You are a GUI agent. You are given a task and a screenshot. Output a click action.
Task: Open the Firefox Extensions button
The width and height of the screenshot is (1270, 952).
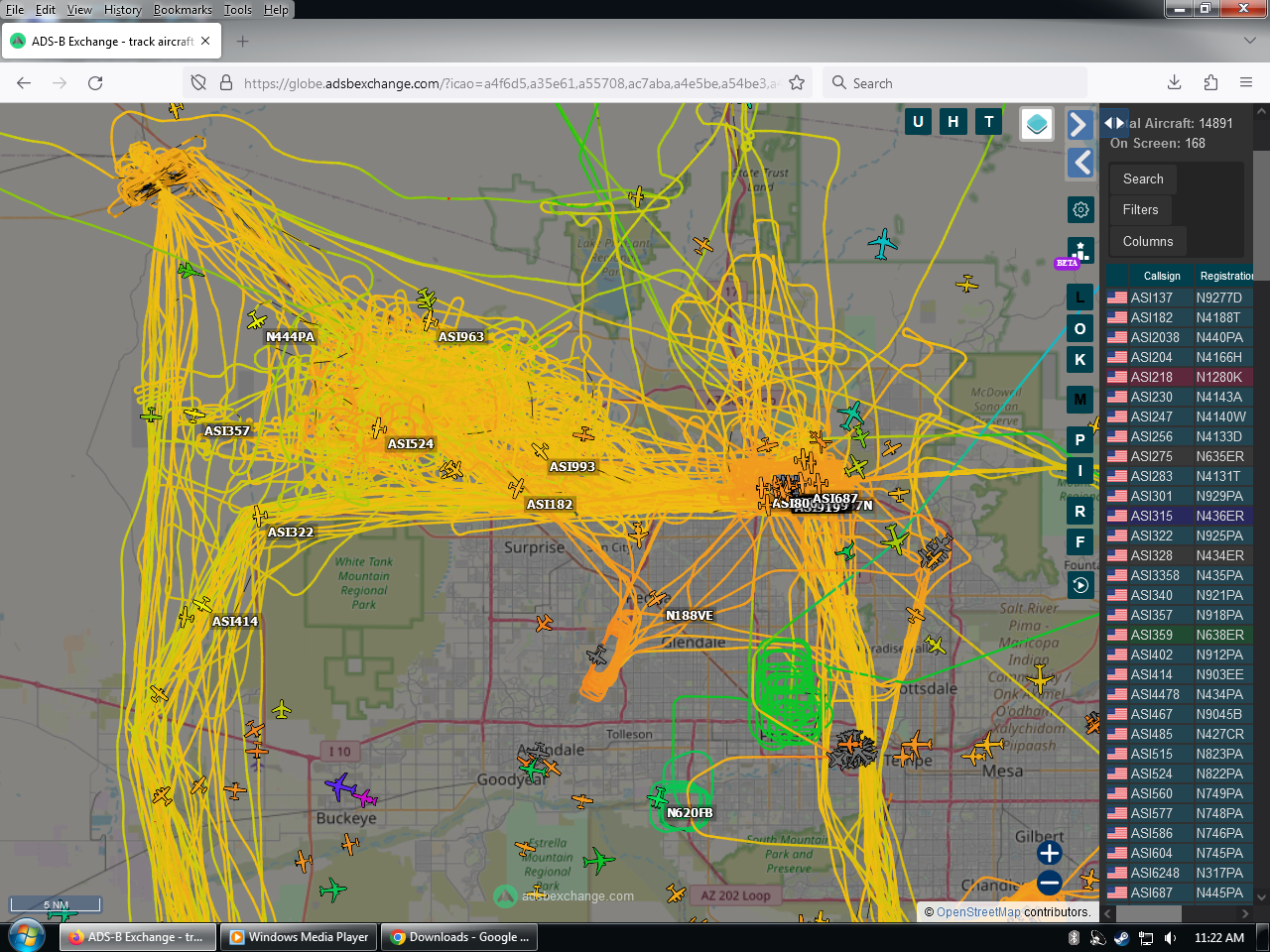tap(1209, 83)
